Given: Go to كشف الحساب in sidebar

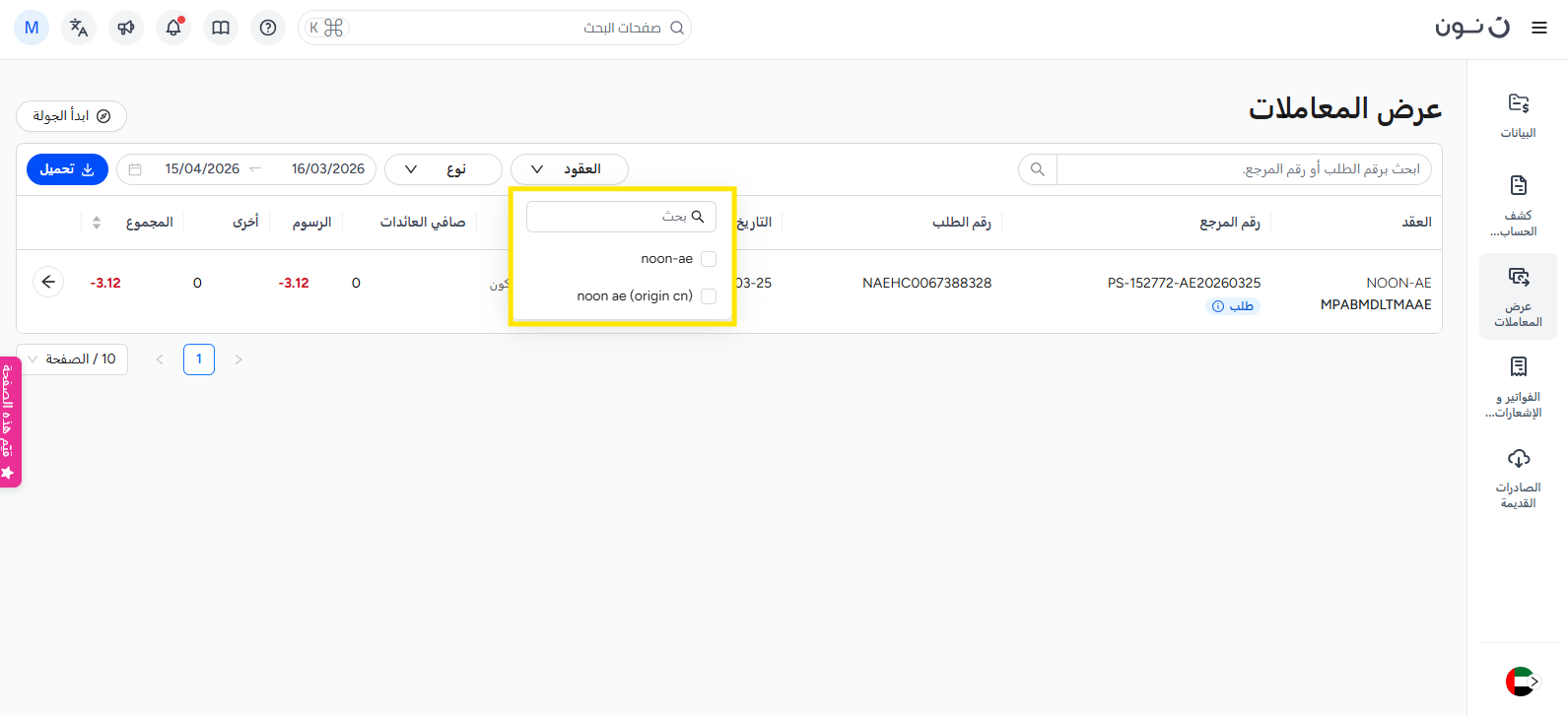Looking at the screenshot, I should (x=1518, y=207).
